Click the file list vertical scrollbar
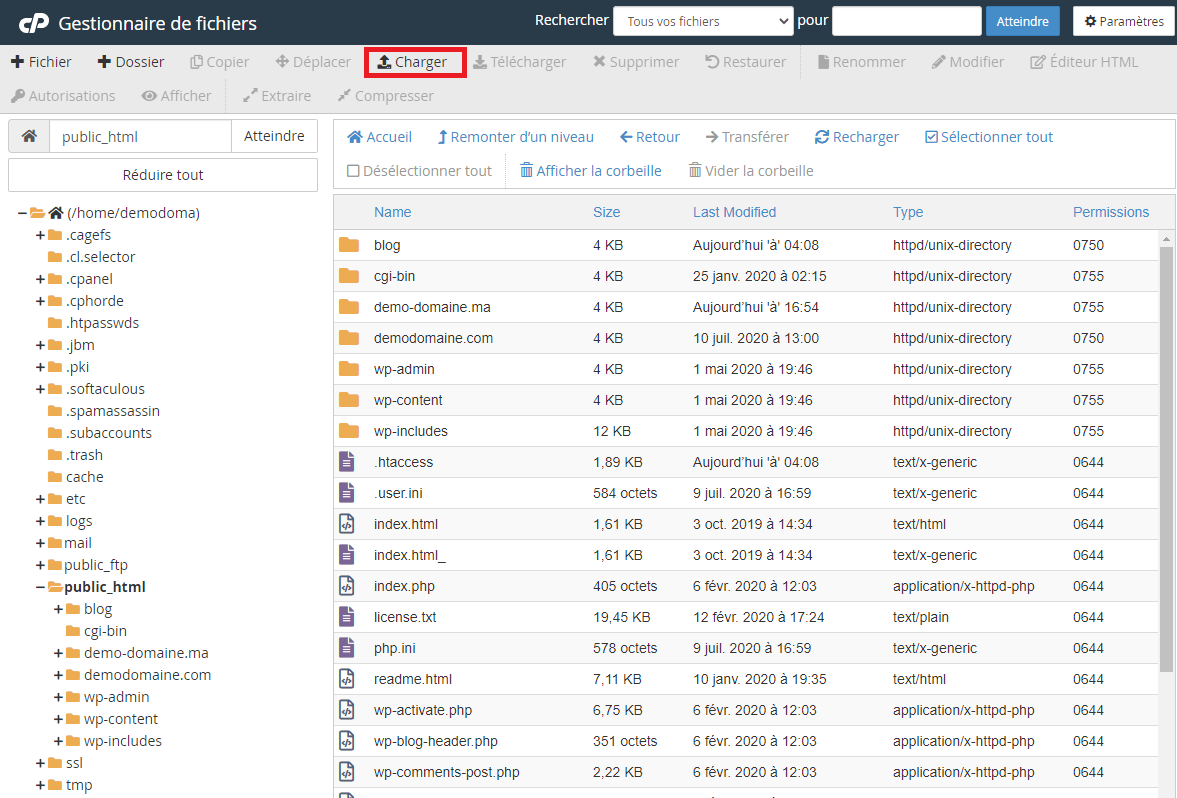 (x=1166, y=458)
